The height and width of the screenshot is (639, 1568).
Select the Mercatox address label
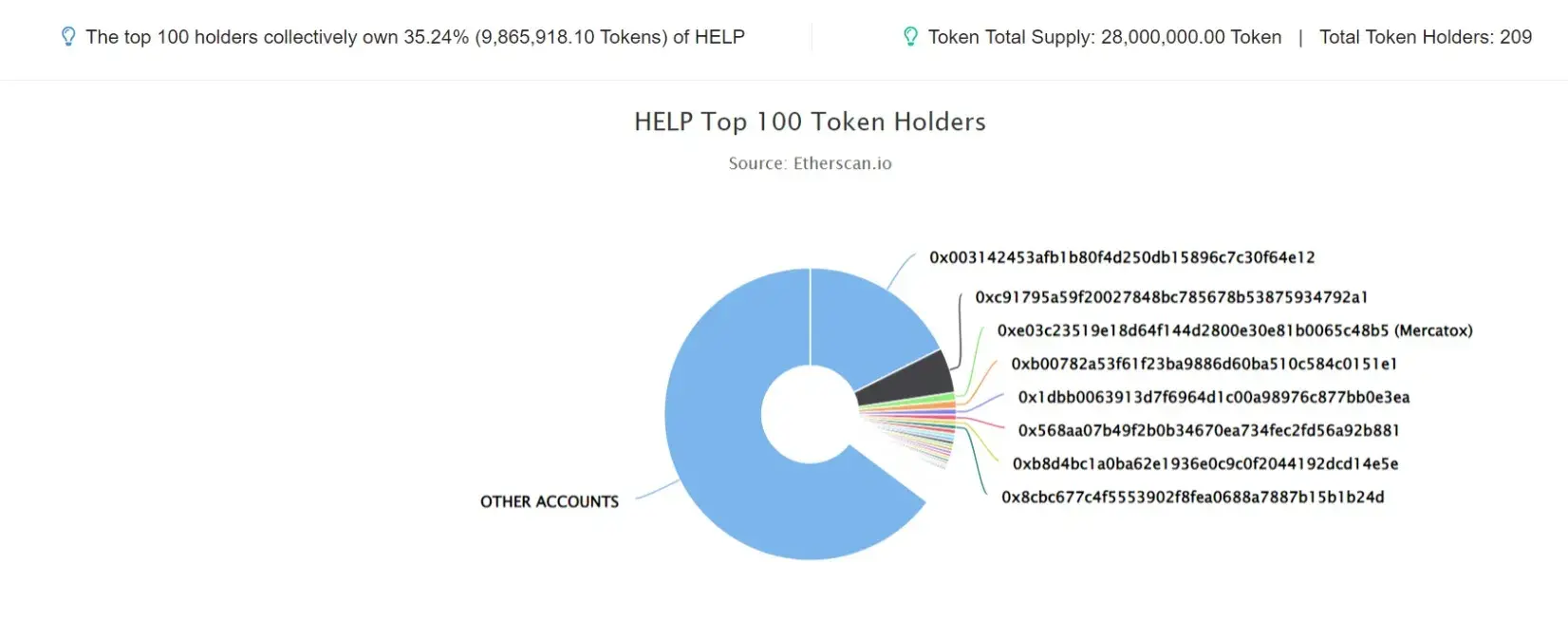(x=1235, y=330)
